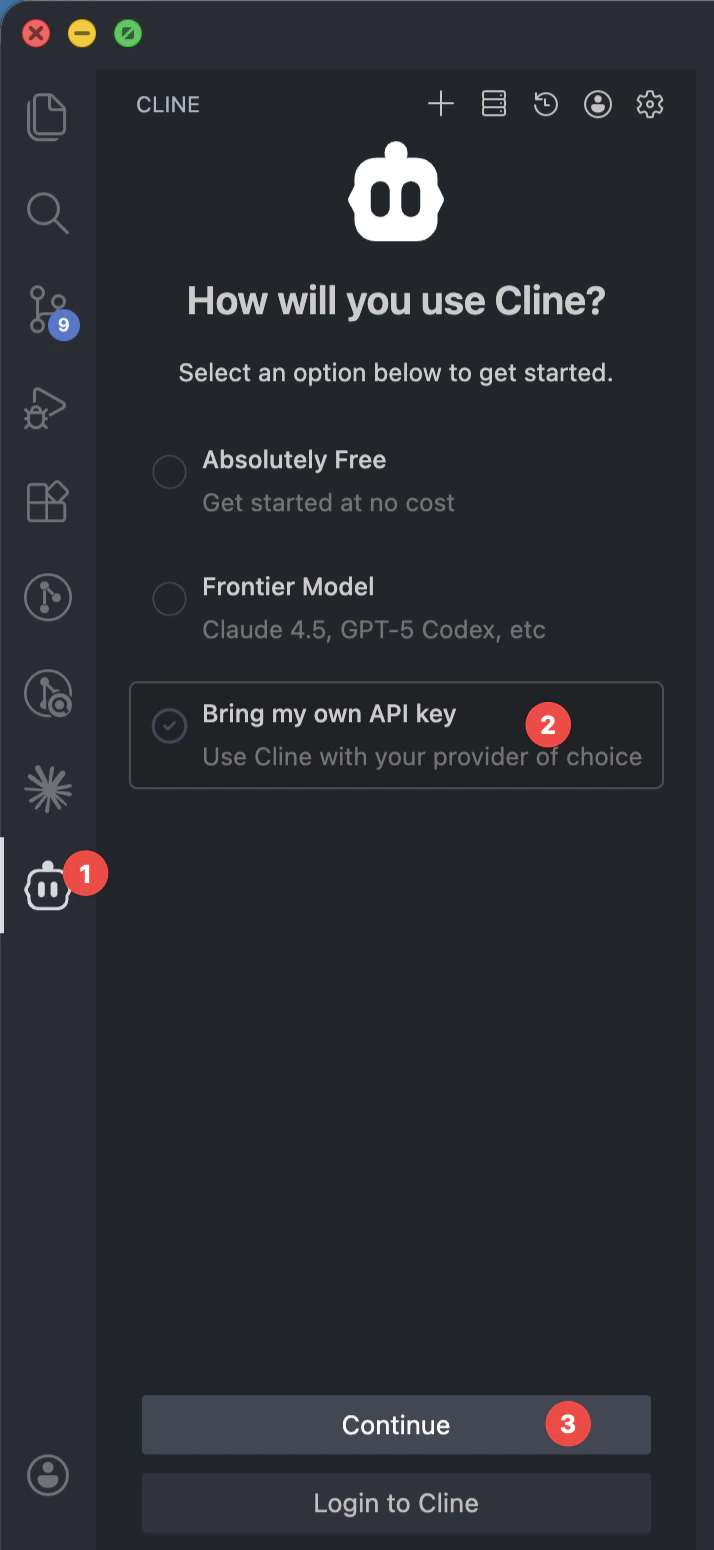Open the starburst extension view in the sidebar
This screenshot has height=1550, width=714.
point(47,788)
